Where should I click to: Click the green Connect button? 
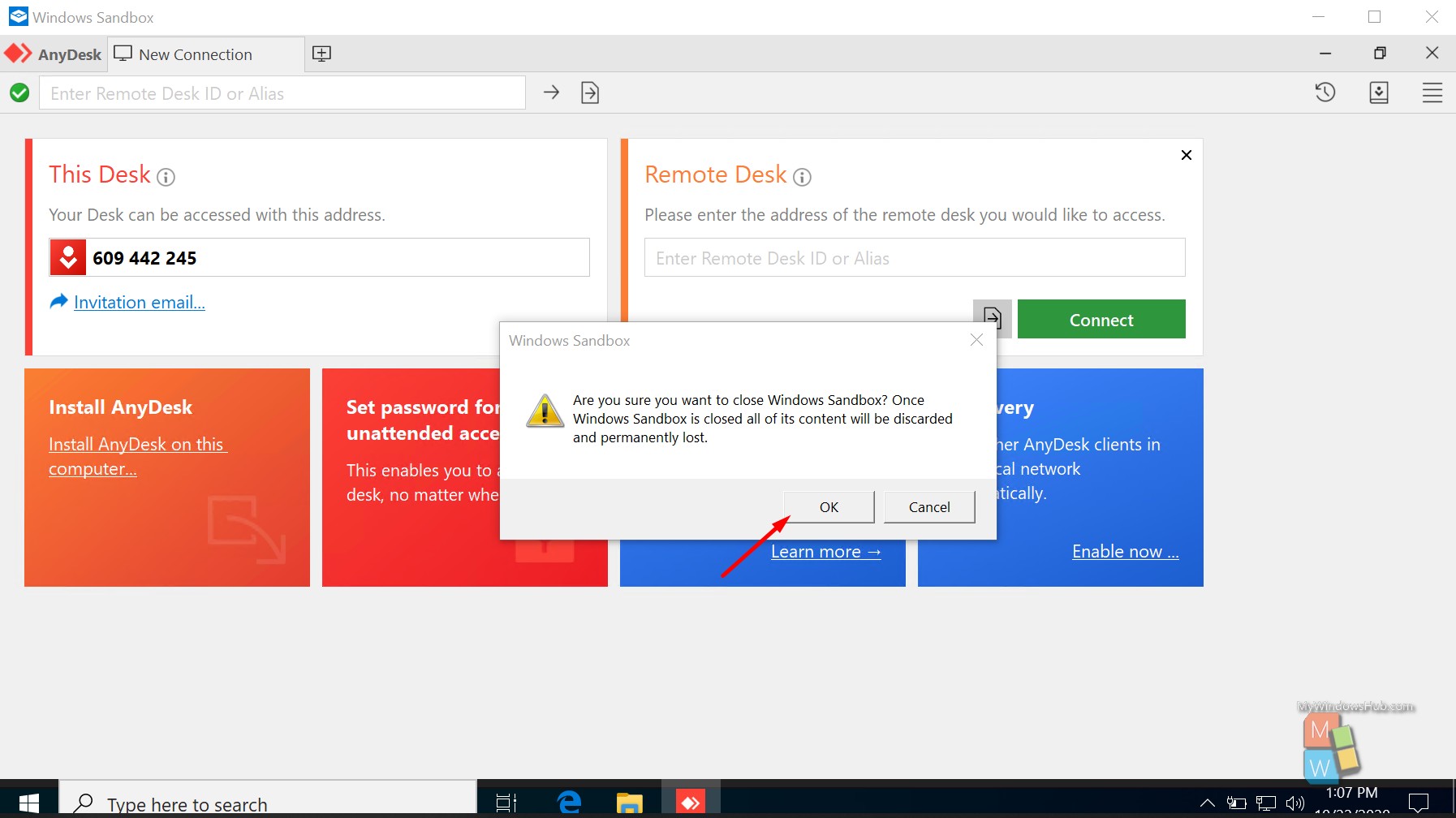(x=1101, y=320)
